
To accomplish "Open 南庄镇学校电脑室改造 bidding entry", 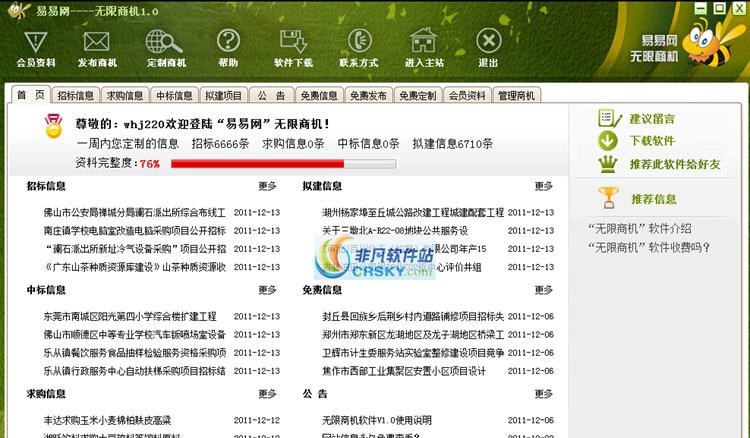I will pyautogui.click(x=134, y=230).
